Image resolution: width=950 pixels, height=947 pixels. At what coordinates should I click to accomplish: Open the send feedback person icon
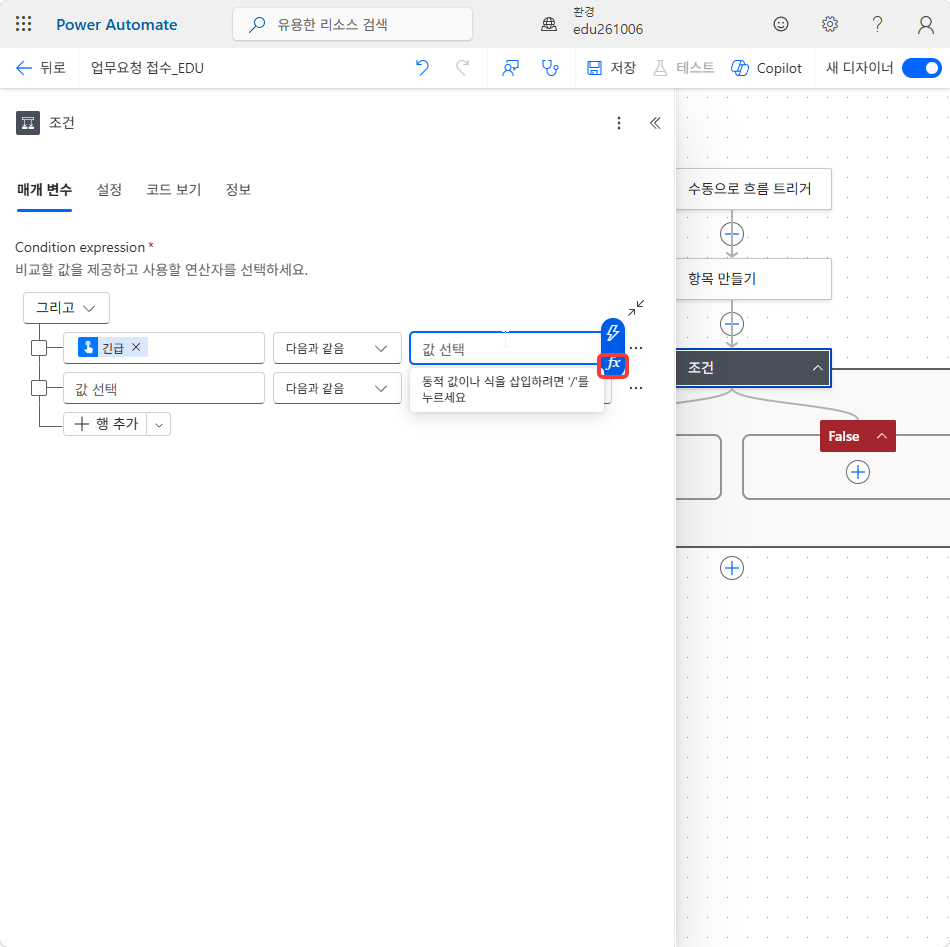510,68
